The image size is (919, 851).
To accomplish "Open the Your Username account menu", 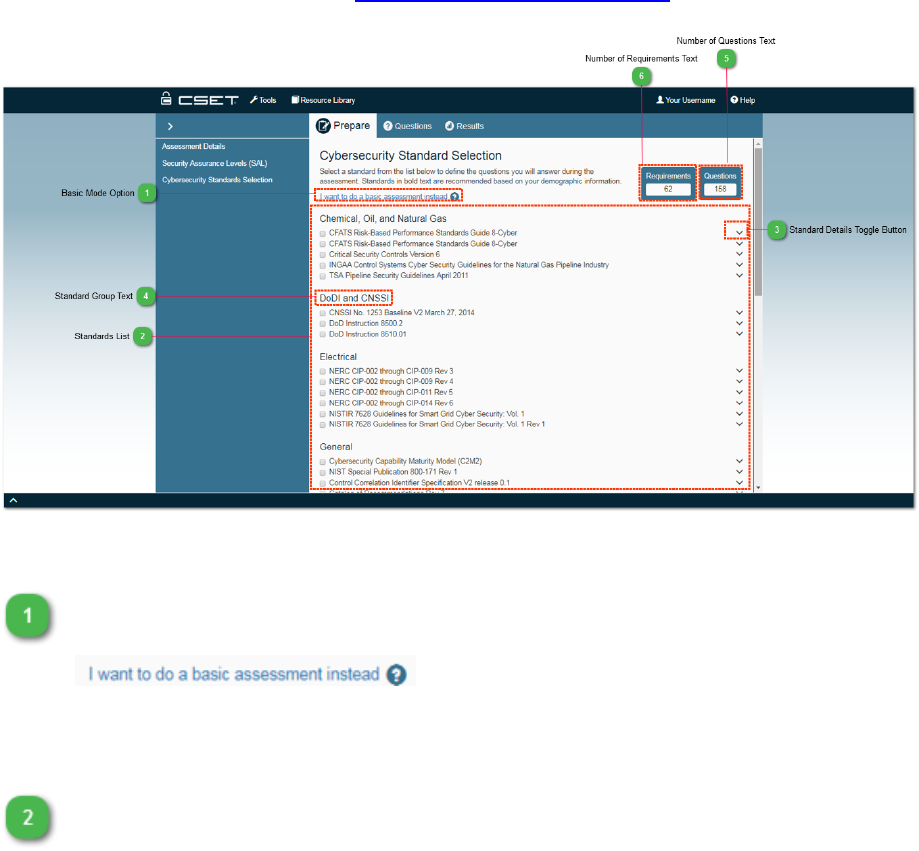I will 686,100.
